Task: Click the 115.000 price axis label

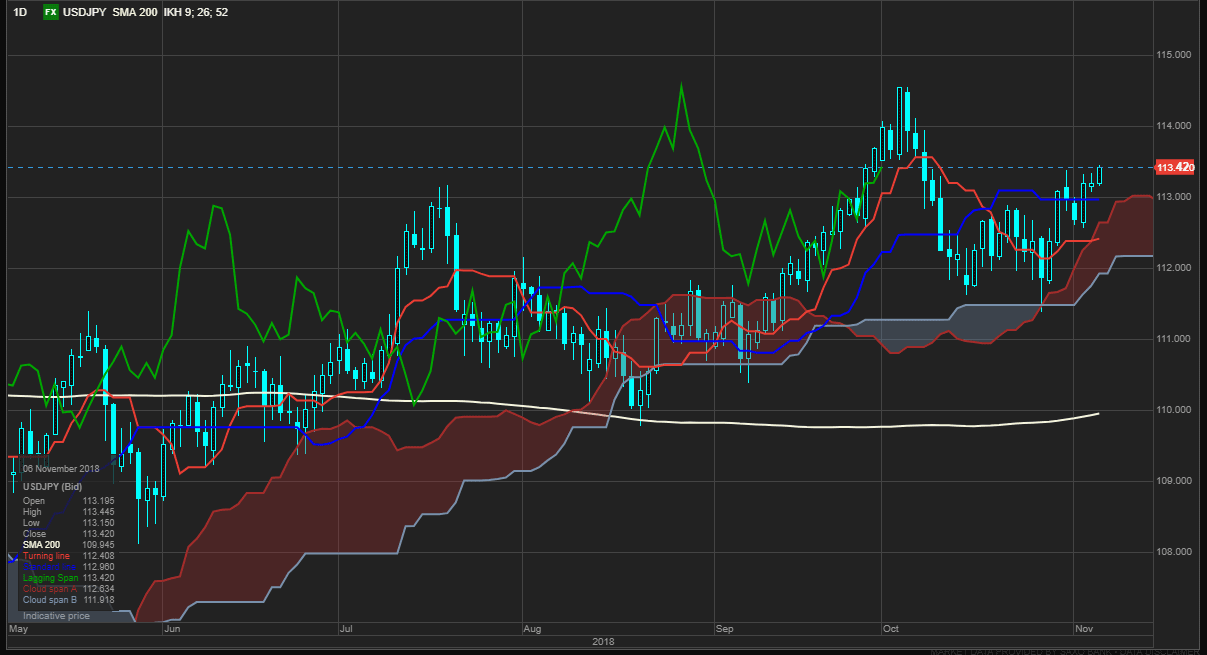Action: click(x=1172, y=55)
